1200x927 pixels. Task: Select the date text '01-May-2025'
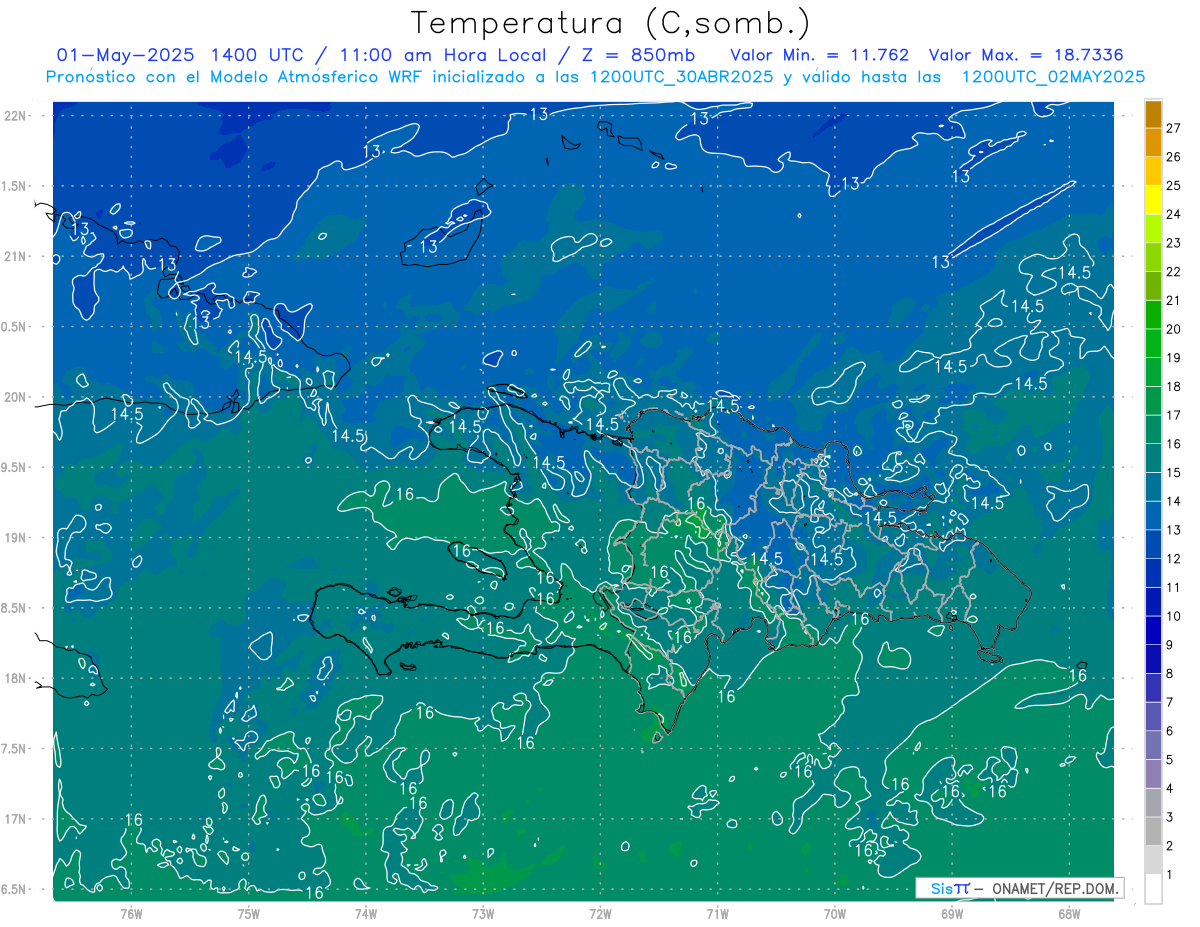tap(127, 55)
